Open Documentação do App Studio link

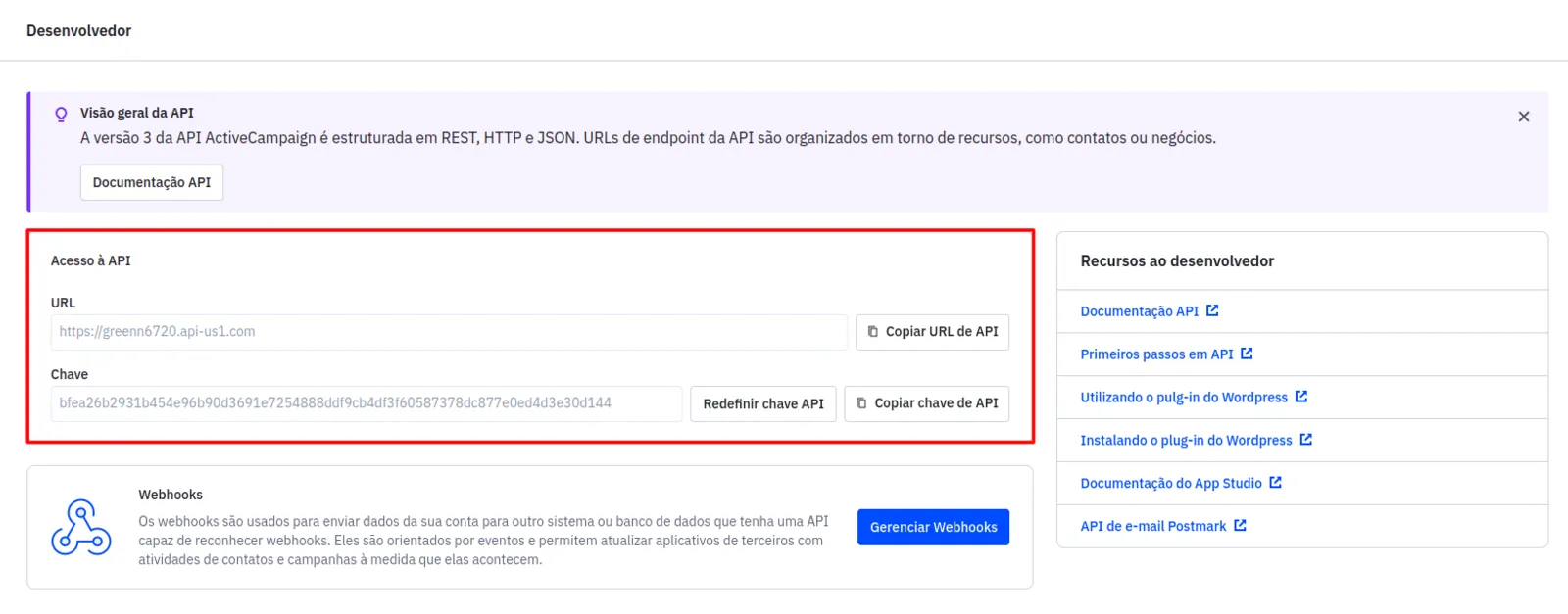pos(1171,484)
